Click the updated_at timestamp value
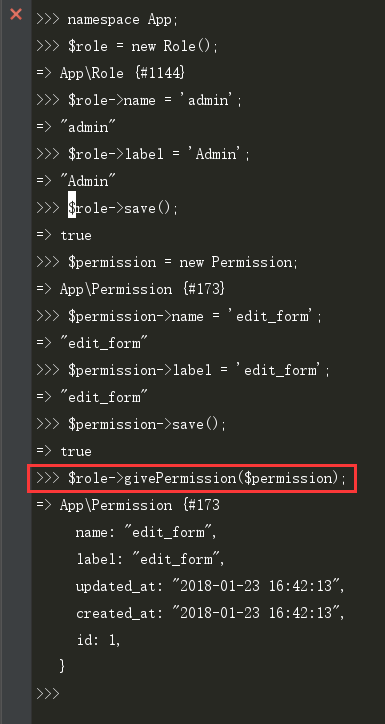Image resolution: width=385 pixels, height=724 pixels. point(258,586)
